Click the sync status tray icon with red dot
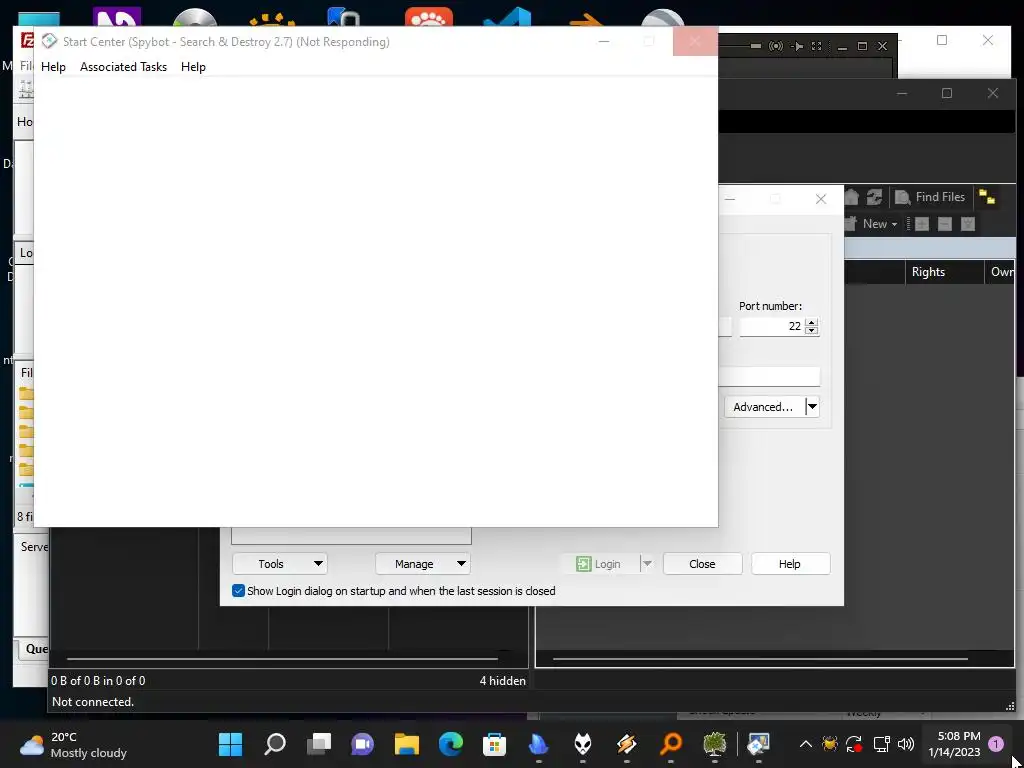Image resolution: width=1024 pixels, height=768 pixels. click(854, 744)
